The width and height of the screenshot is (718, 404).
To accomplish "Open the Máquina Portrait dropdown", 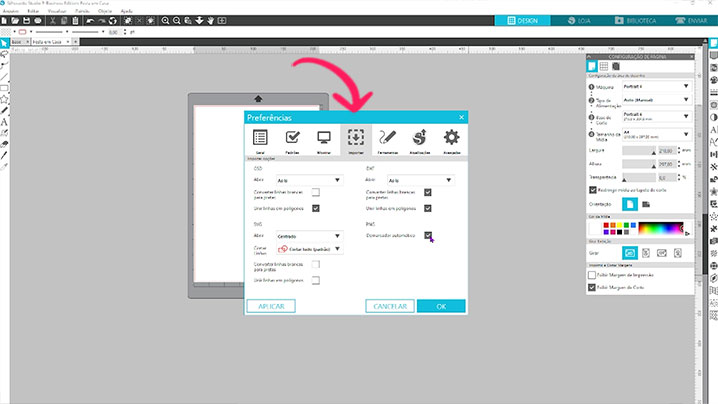I will (x=656, y=87).
